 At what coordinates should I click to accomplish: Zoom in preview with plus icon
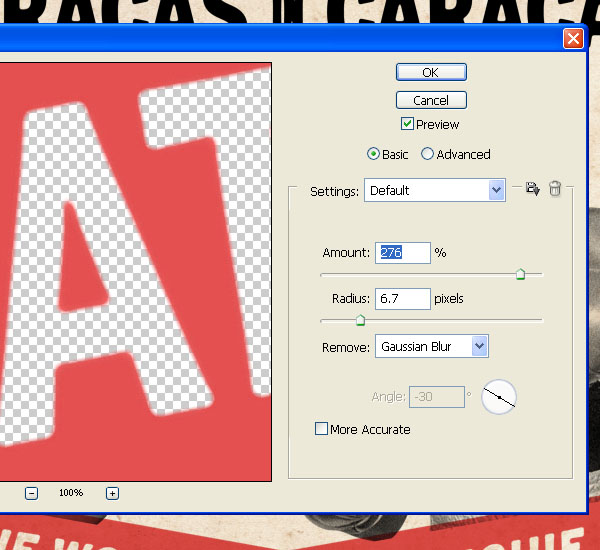112,493
